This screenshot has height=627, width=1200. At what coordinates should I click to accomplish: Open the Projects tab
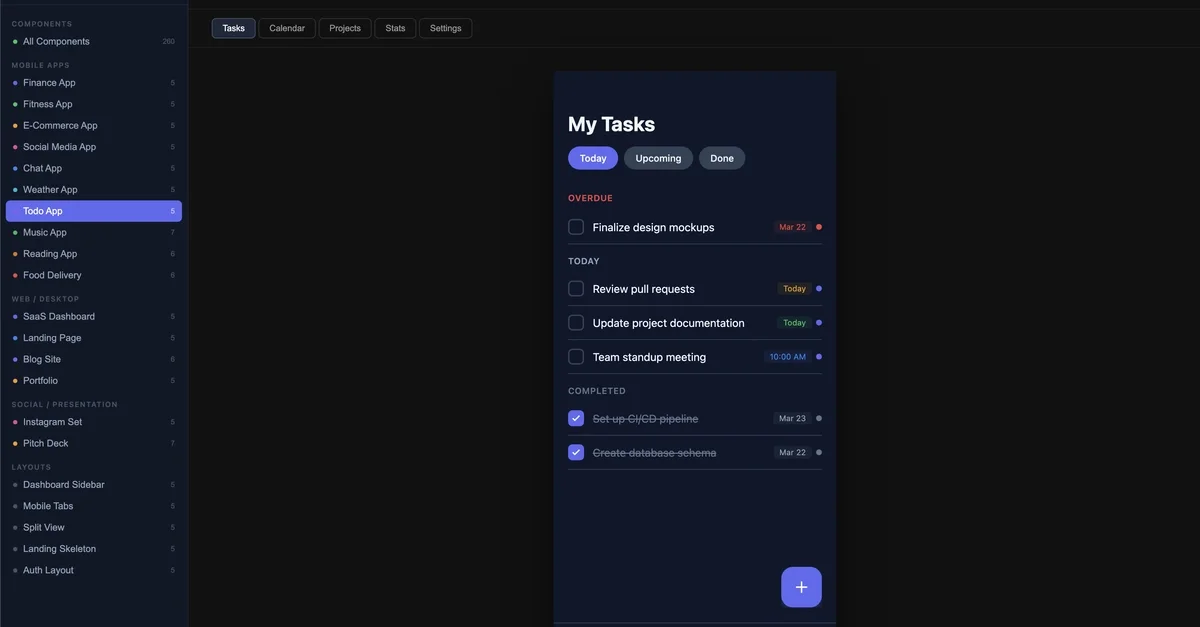click(345, 28)
